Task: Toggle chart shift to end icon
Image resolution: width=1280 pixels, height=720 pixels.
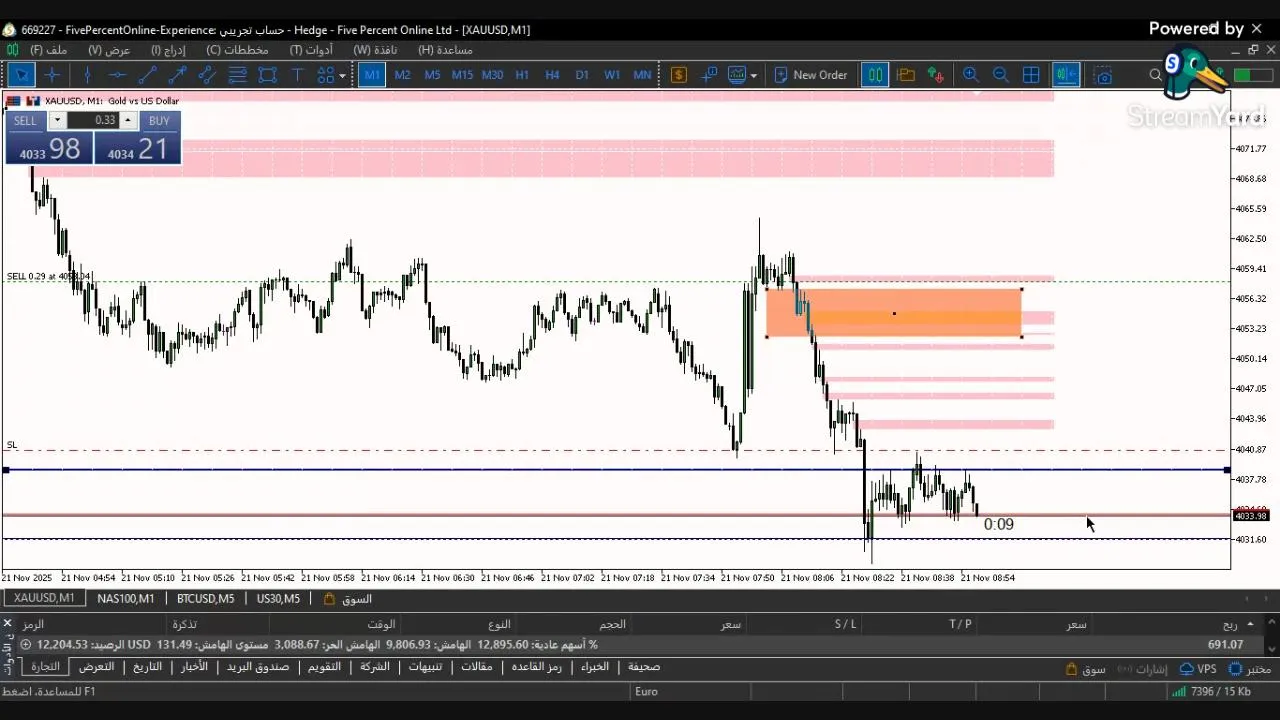Action: 1066,75
